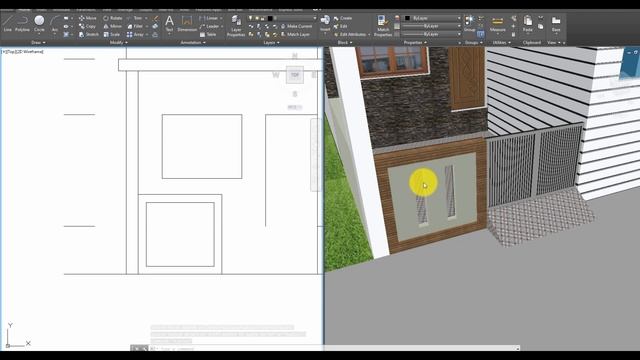Click the Explode icon in Modify panel

point(155,26)
